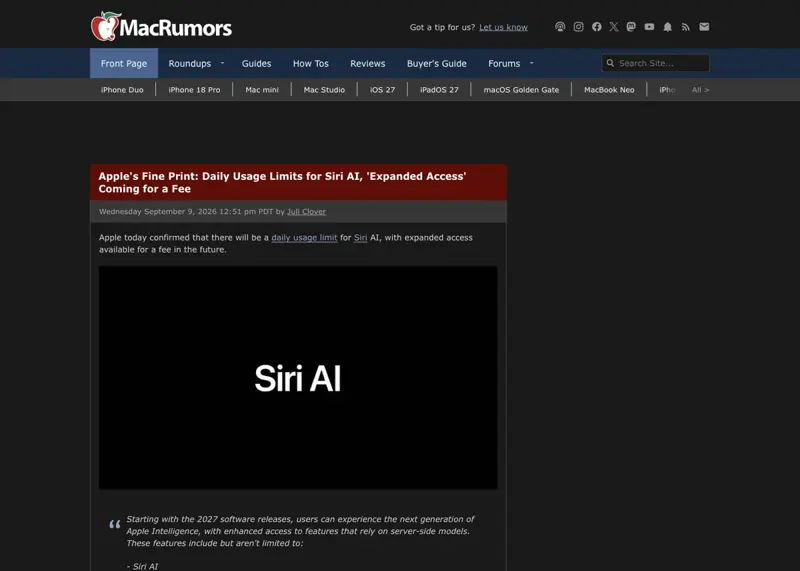The image size is (800, 571).
Task: Click the quote text 'Starting with the 2027 software releases'
Action: (209, 519)
